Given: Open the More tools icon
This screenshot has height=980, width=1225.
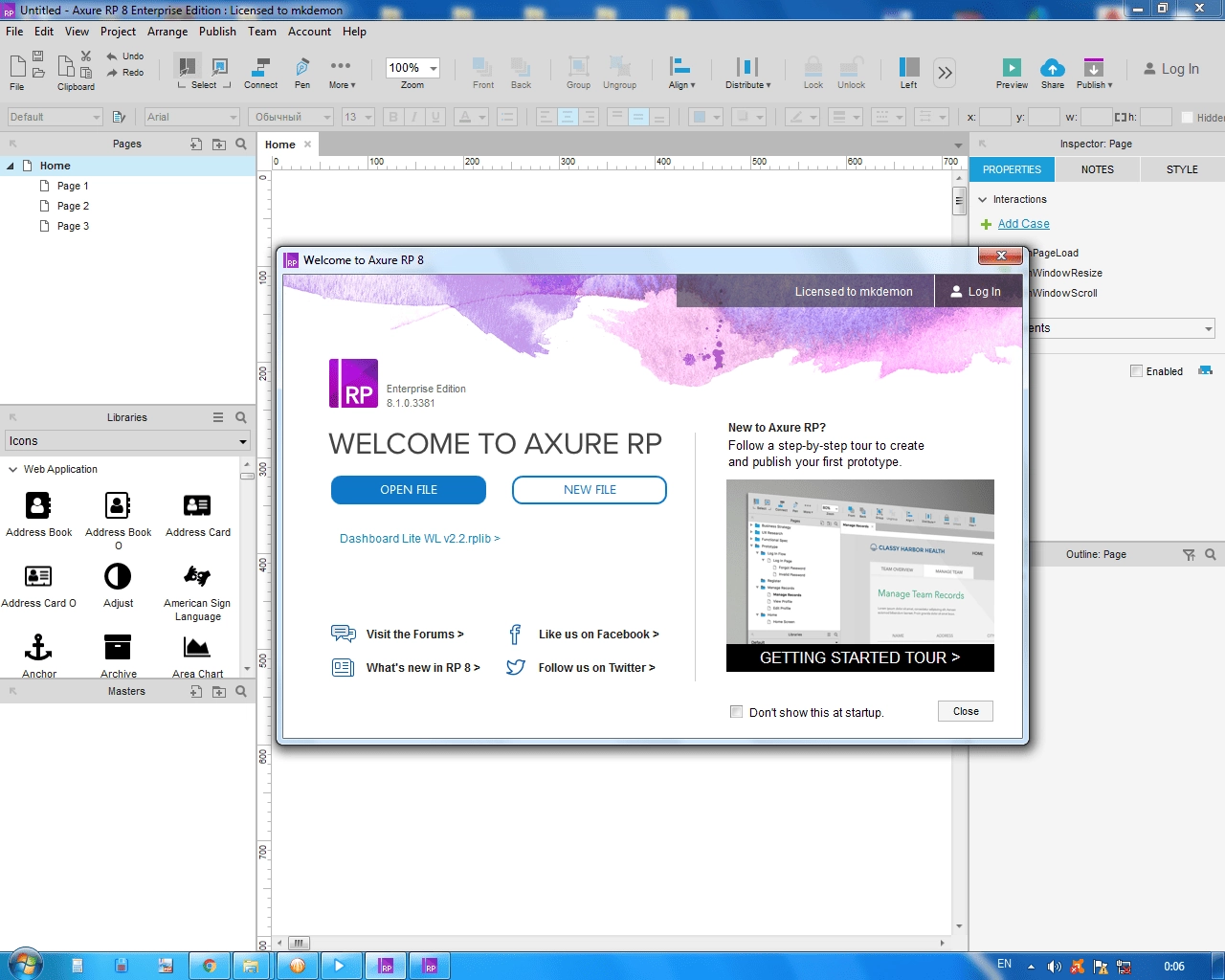Looking at the screenshot, I should pos(340,66).
